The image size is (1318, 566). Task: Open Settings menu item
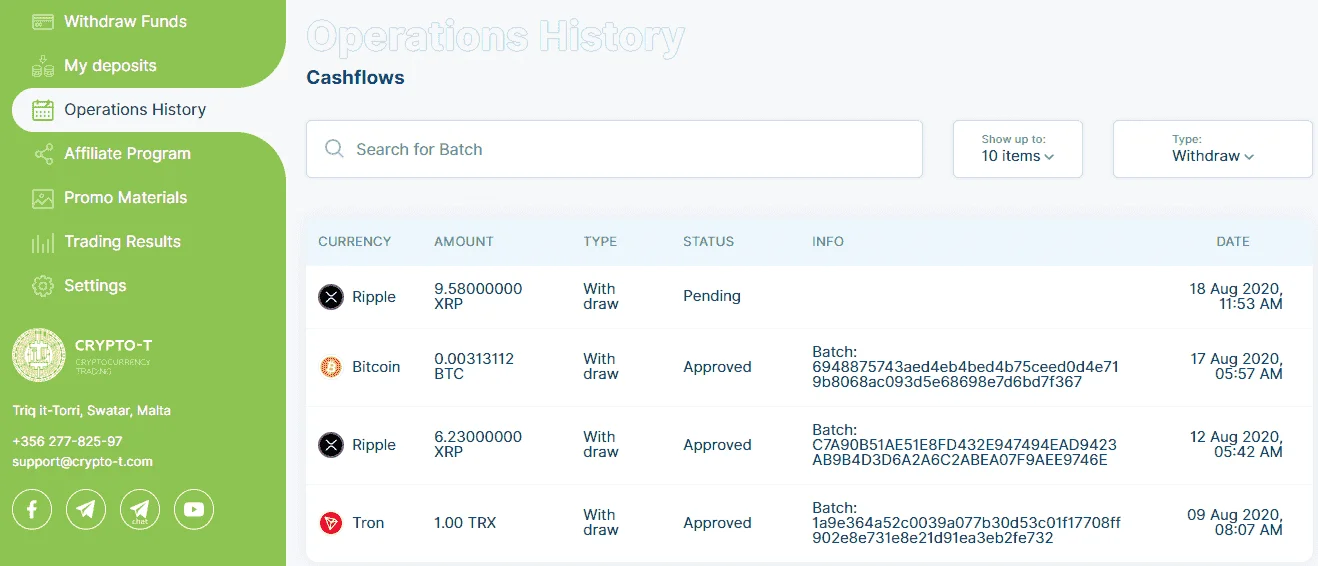[x=95, y=286]
